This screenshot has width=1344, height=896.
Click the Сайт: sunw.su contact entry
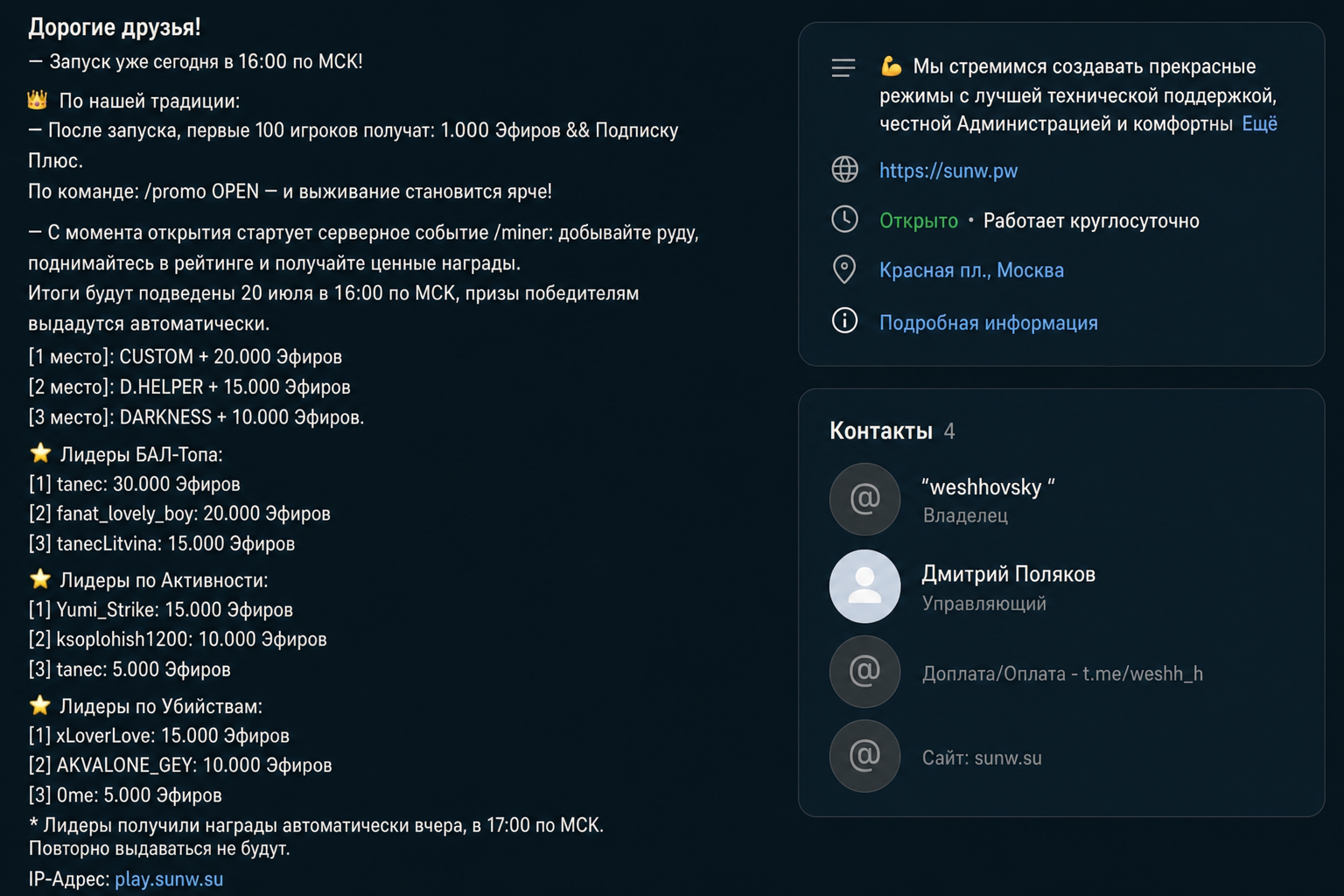[x=982, y=758]
